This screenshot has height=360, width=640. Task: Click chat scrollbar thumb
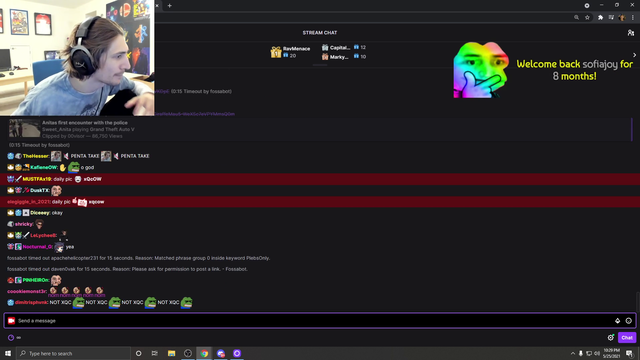tap(638, 301)
